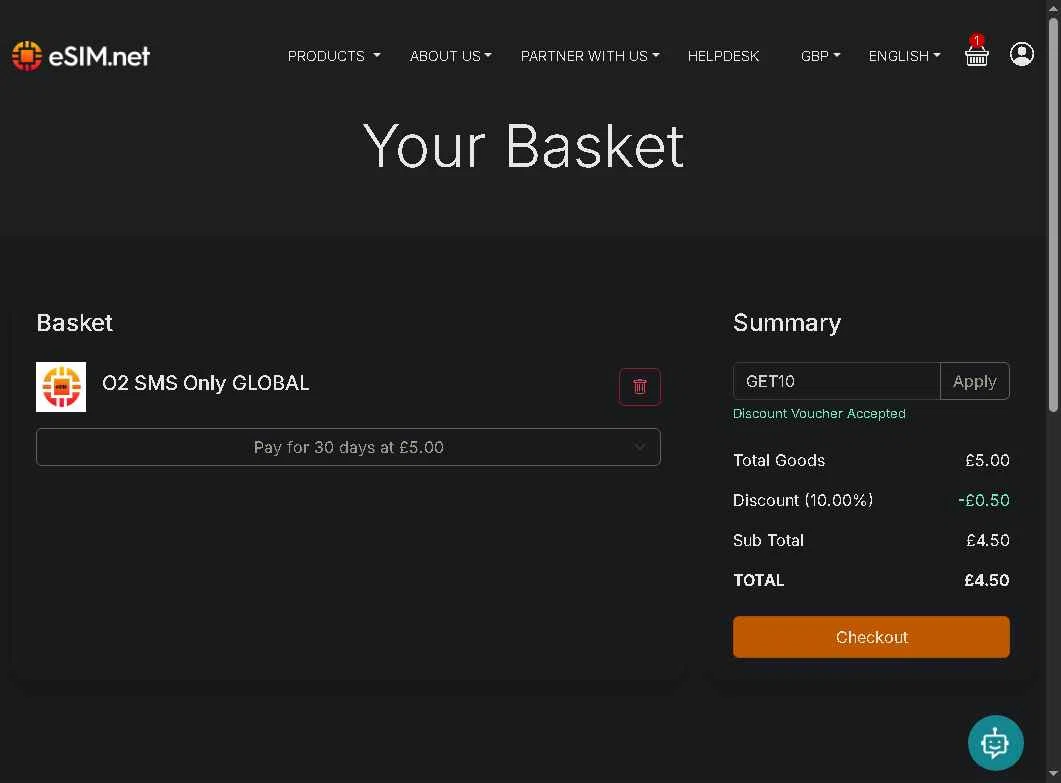The height and width of the screenshot is (783, 1061).
Task: Expand the PRODUCTS menu
Action: point(334,56)
